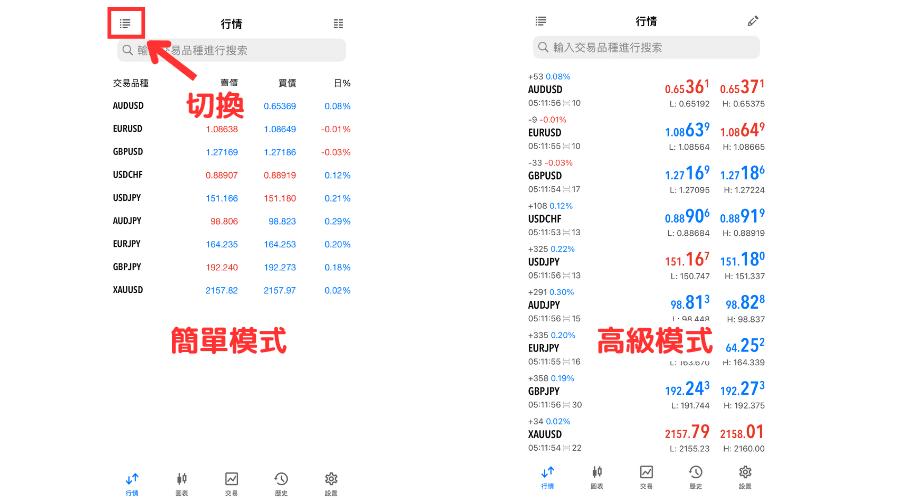This screenshot has height=500, width=900.
Task: Focus the search field in simple mode screen
Action: point(231,50)
